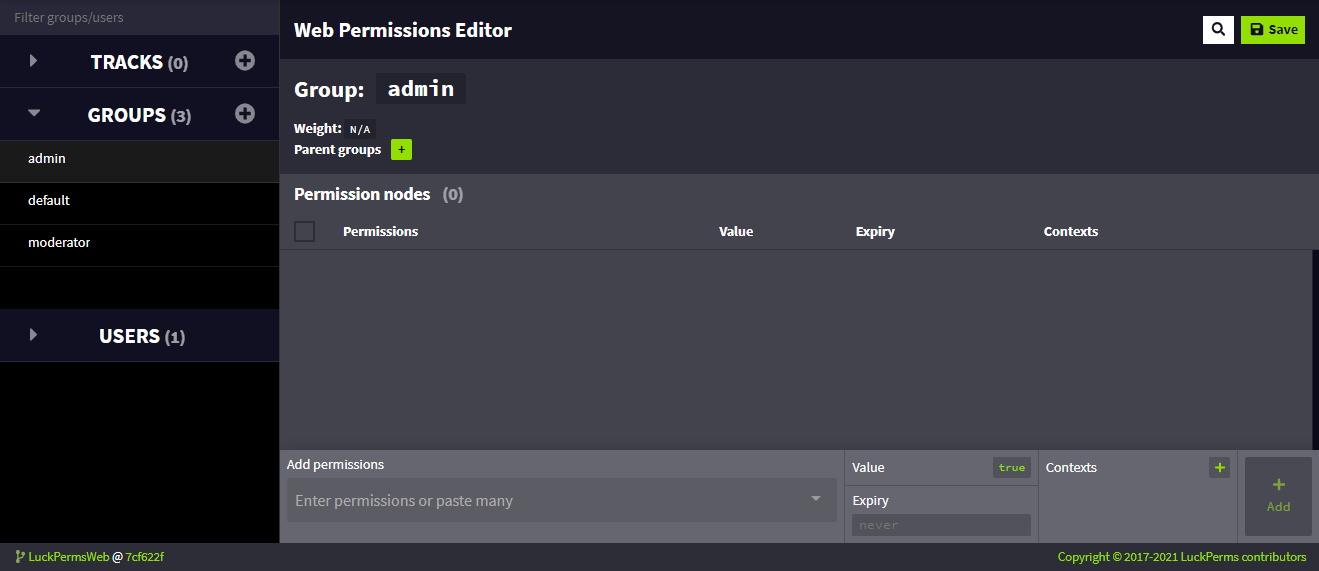1319x571 pixels.
Task: Click the large Add permission button
Action: tap(1278, 496)
